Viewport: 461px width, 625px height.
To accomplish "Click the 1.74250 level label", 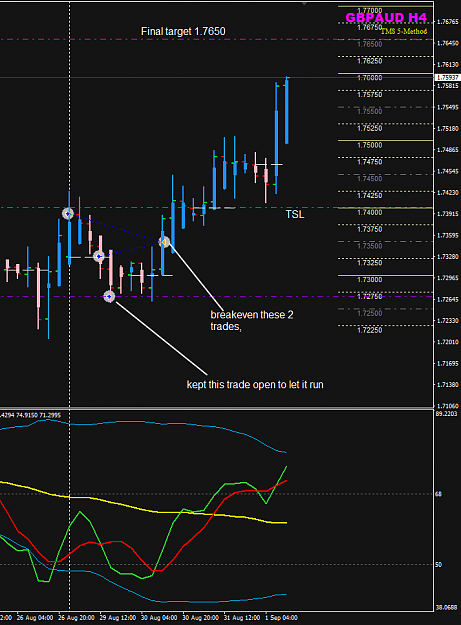I will coord(369,195).
